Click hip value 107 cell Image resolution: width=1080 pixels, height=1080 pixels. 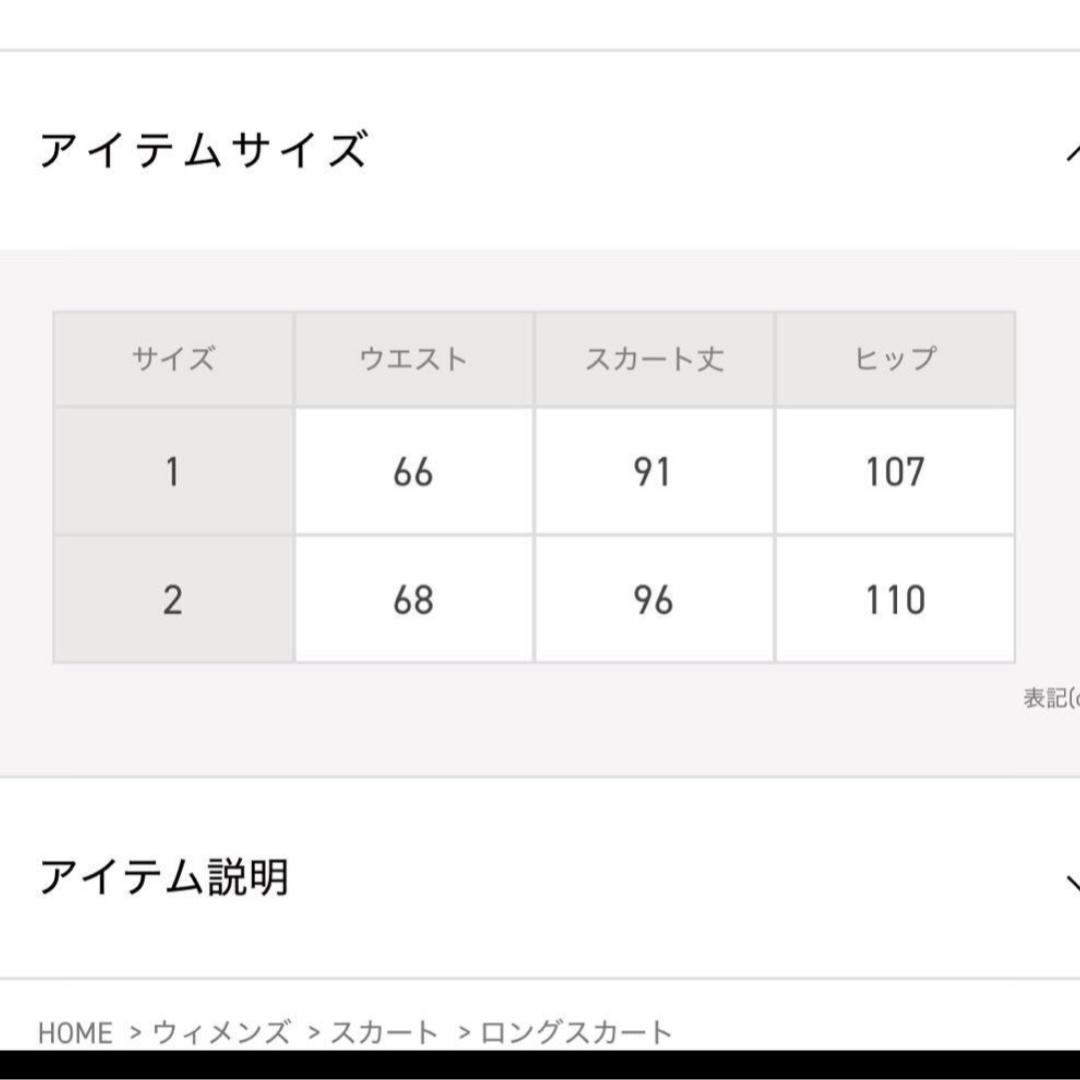pos(895,471)
